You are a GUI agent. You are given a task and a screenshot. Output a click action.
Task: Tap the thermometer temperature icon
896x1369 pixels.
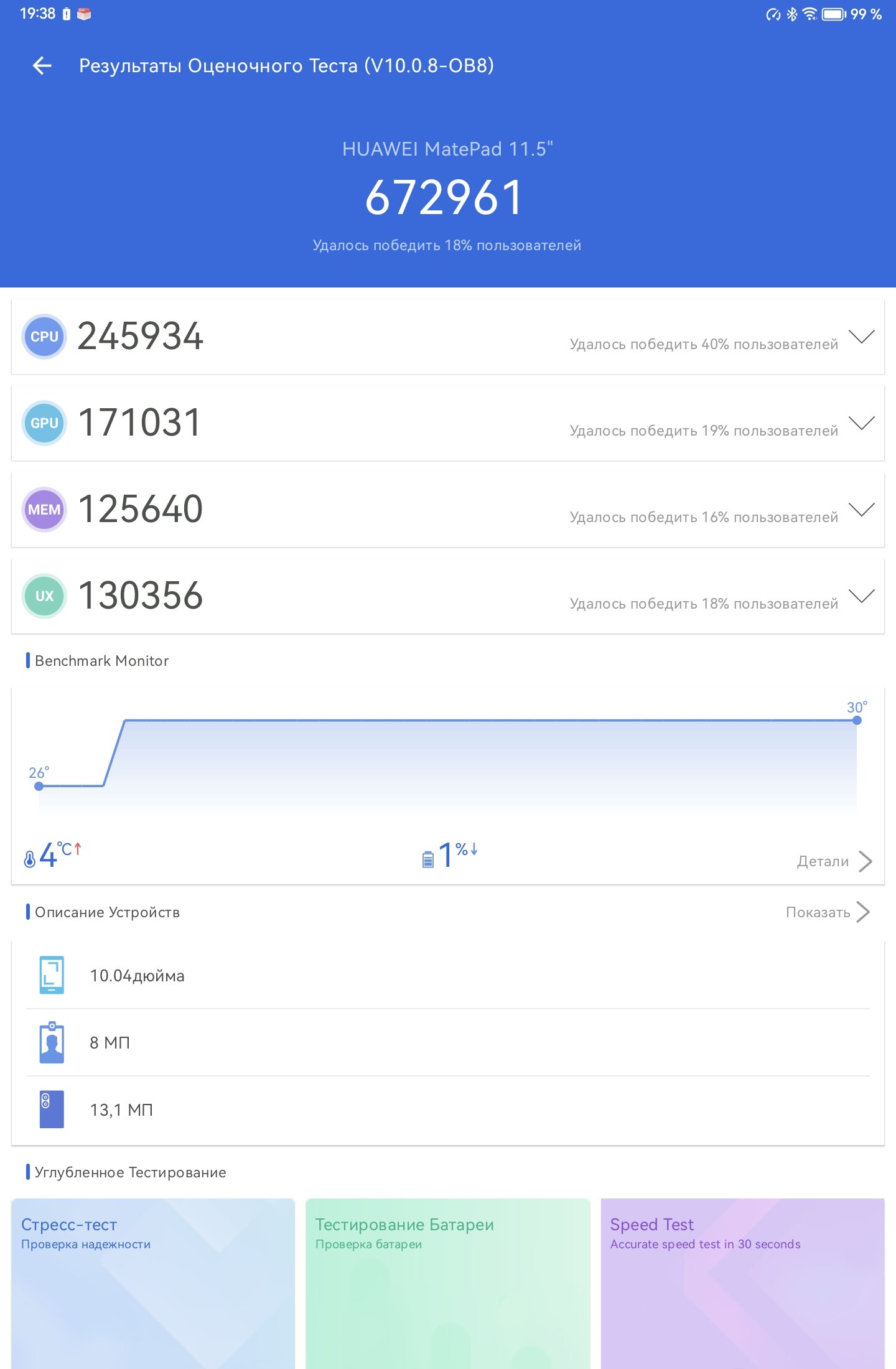29,859
